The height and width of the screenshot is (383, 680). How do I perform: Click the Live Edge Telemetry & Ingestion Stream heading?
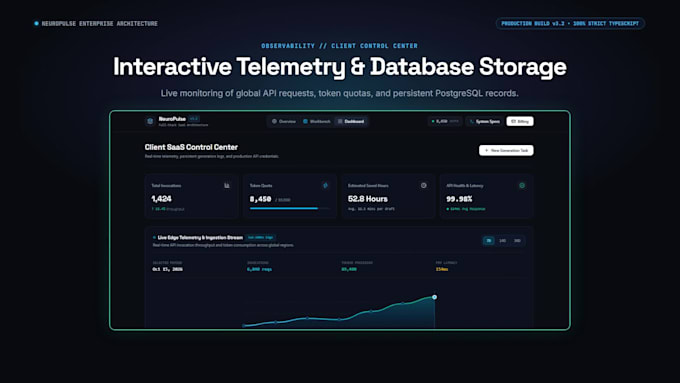200,238
